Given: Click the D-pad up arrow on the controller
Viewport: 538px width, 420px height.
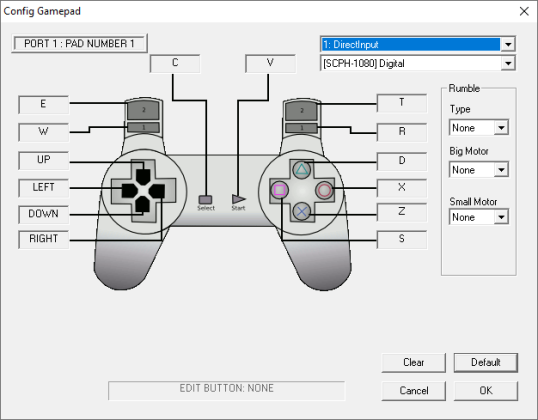Looking at the screenshot, I should pyautogui.click(x=143, y=176).
